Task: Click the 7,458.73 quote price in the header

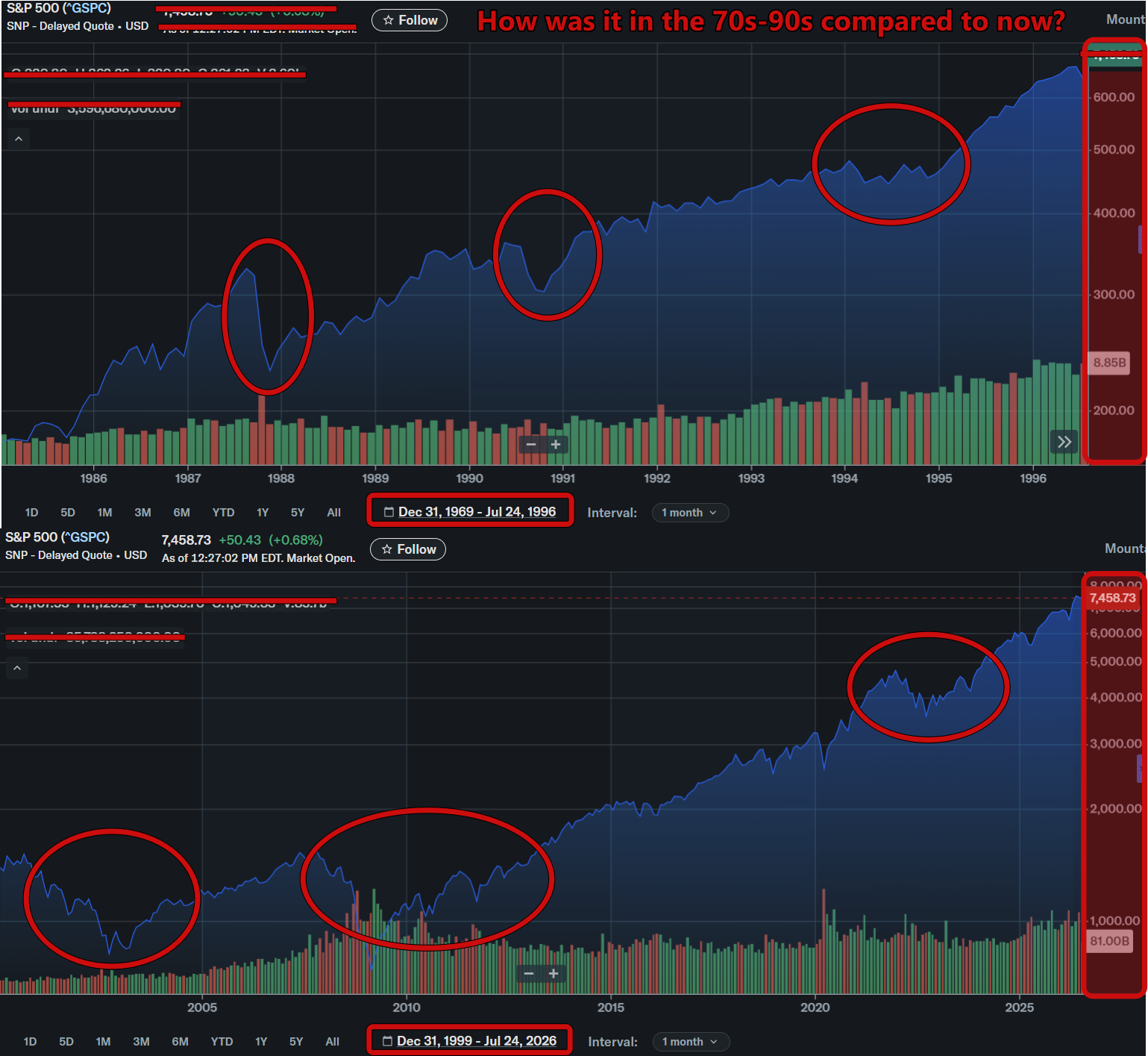Action: [x=186, y=540]
